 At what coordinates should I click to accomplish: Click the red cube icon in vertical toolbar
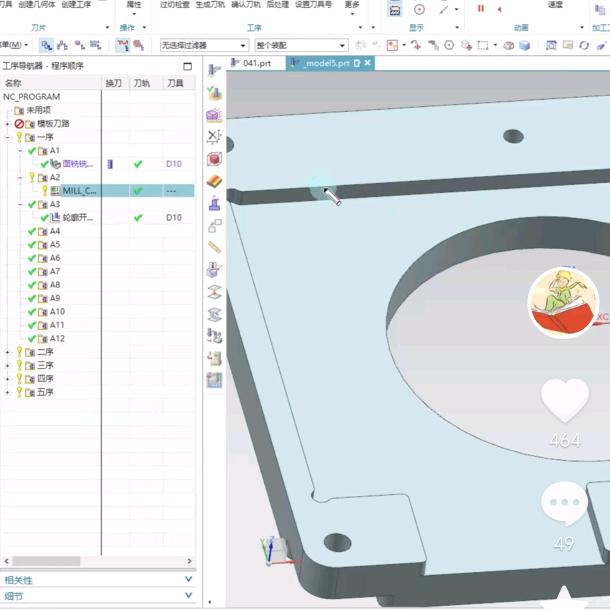tap(214, 159)
